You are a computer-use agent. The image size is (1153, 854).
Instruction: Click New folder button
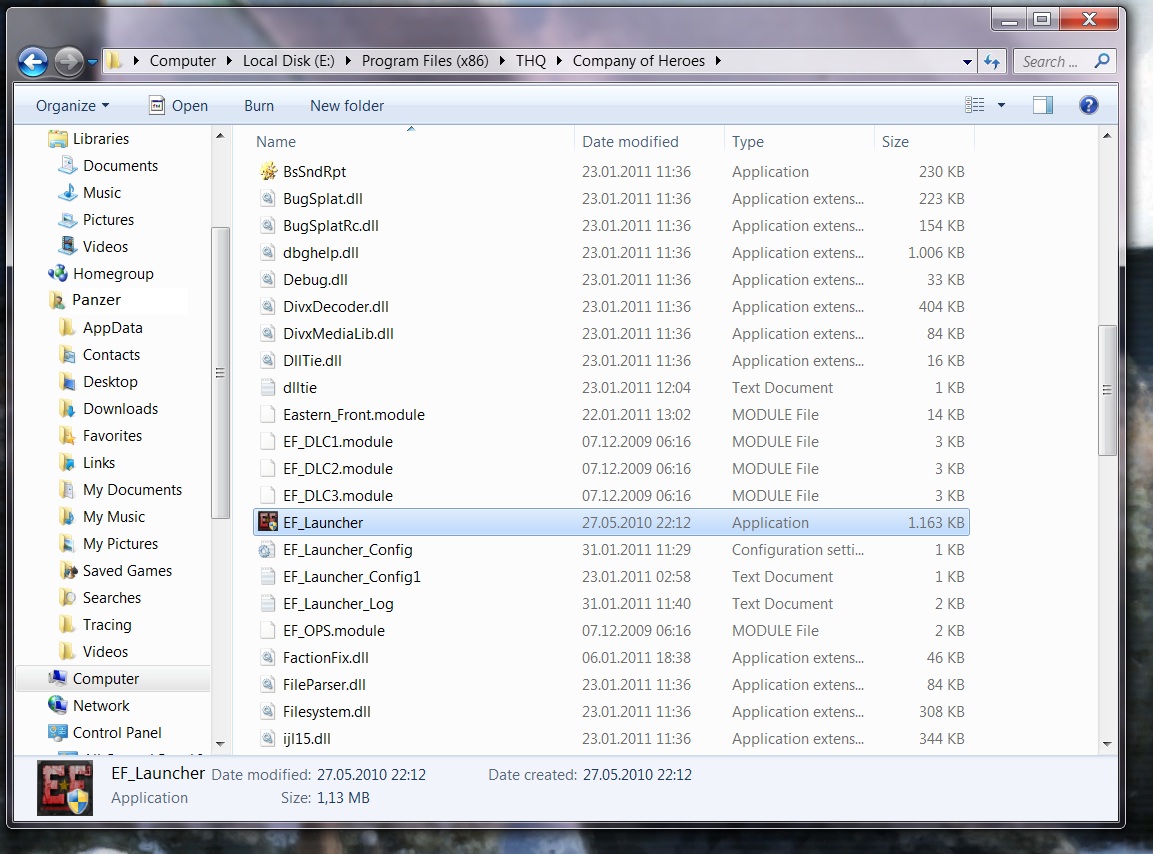pyautogui.click(x=346, y=106)
